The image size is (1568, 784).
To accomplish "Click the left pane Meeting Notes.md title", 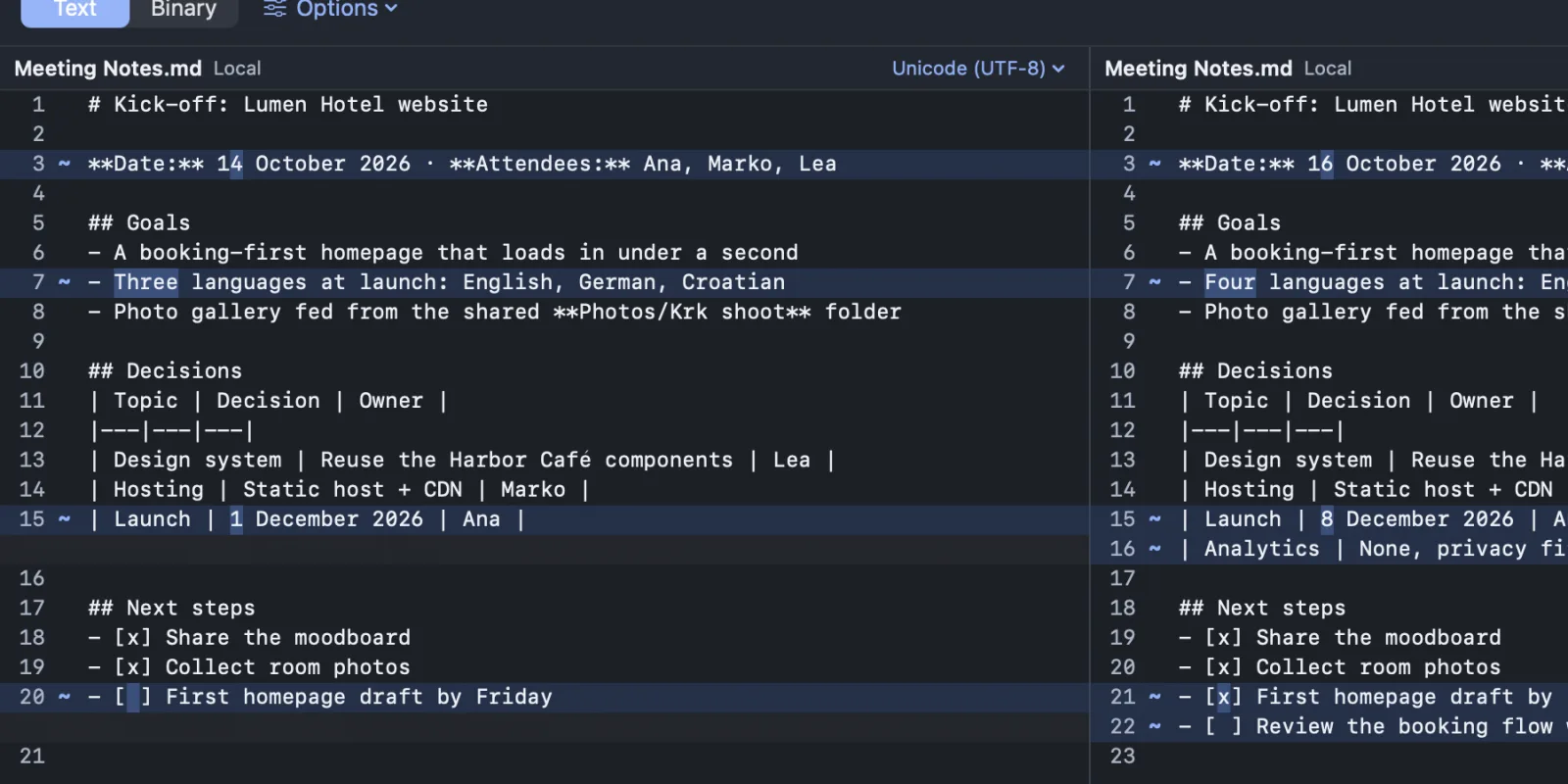I will tap(108, 69).
